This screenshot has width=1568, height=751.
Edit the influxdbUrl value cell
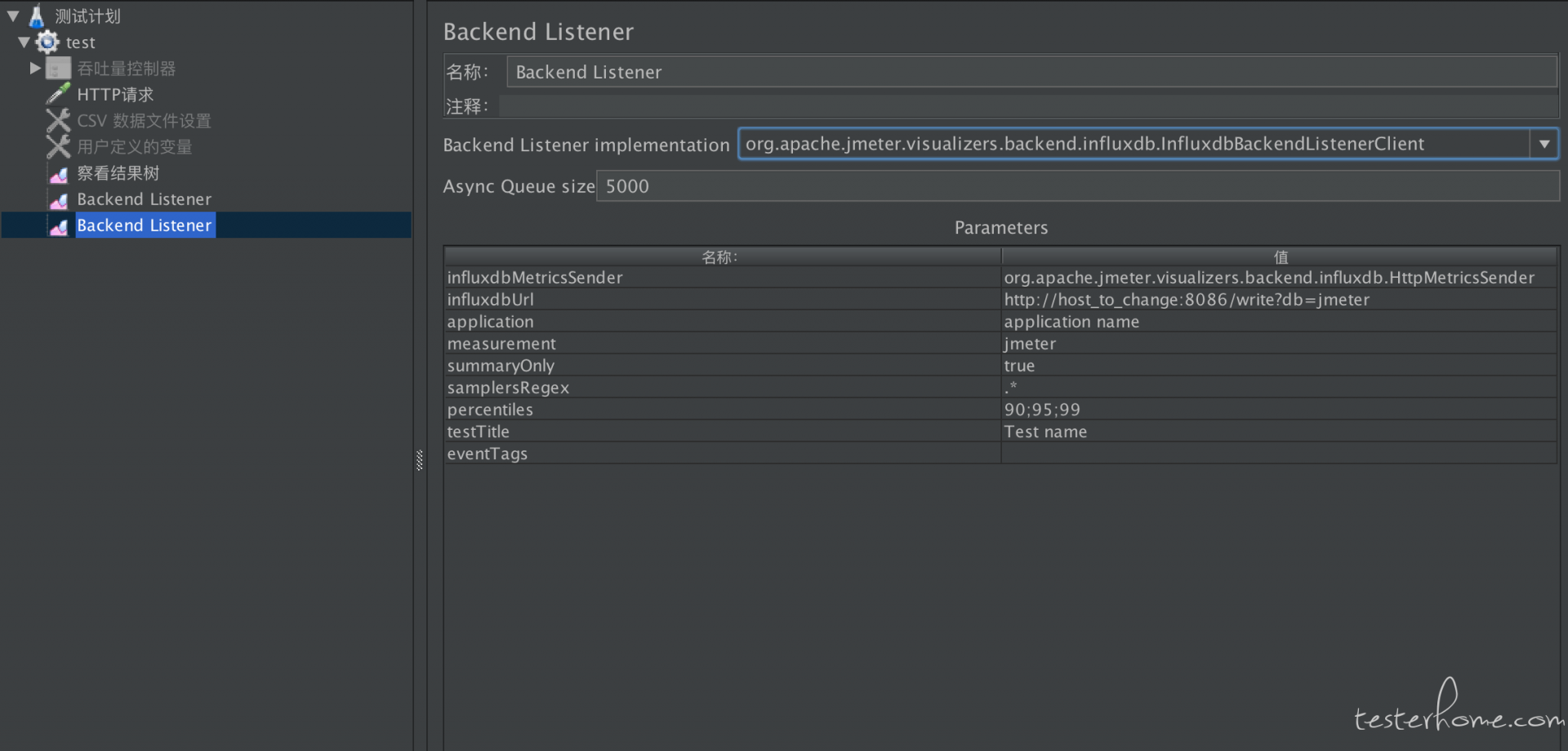click(x=1278, y=300)
